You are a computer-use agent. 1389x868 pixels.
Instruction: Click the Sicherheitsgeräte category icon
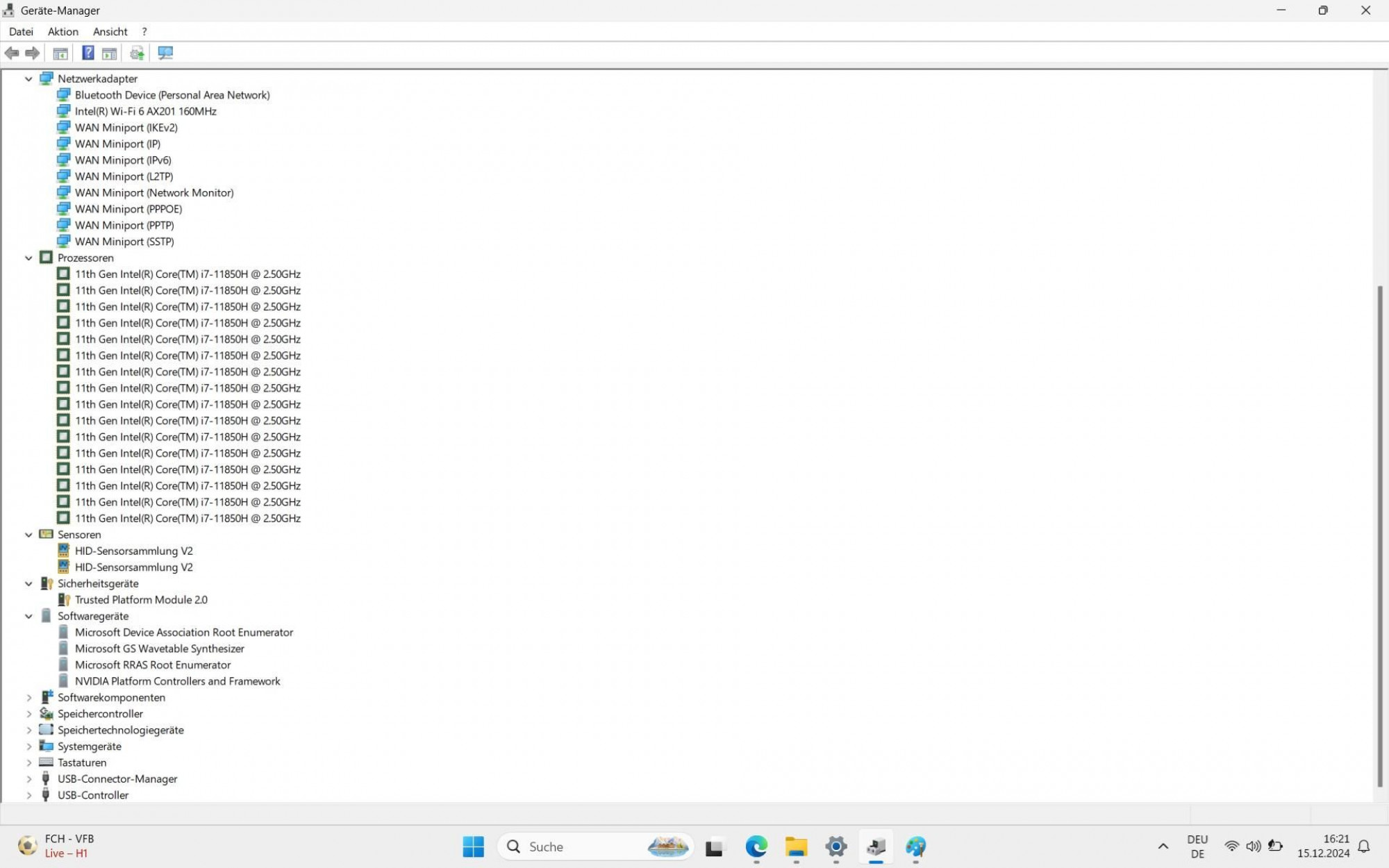[47, 583]
